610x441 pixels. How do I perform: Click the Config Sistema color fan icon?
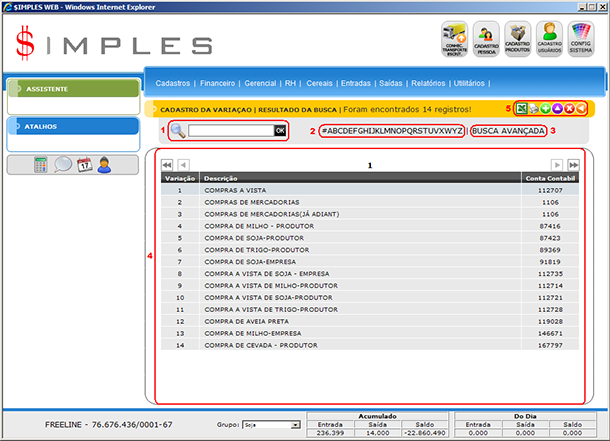click(583, 40)
